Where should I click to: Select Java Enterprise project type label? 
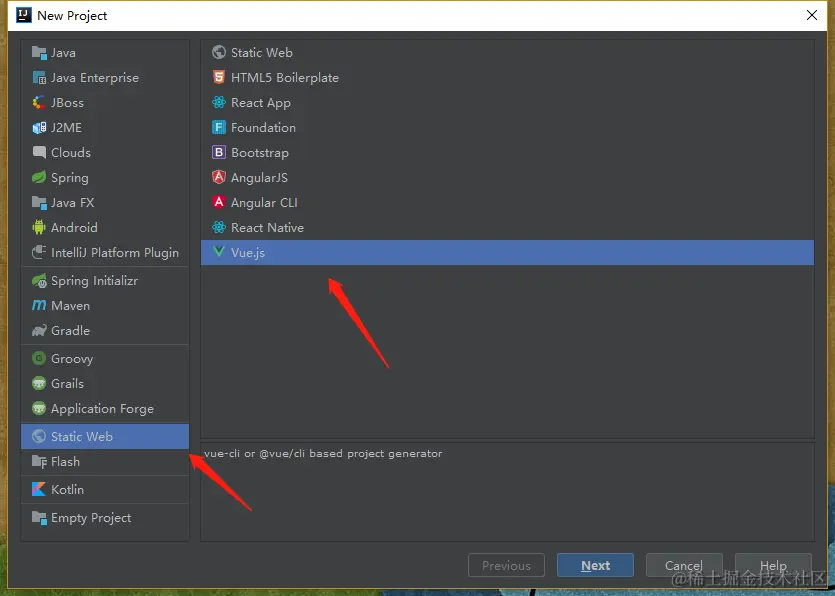tap(95, 78)
